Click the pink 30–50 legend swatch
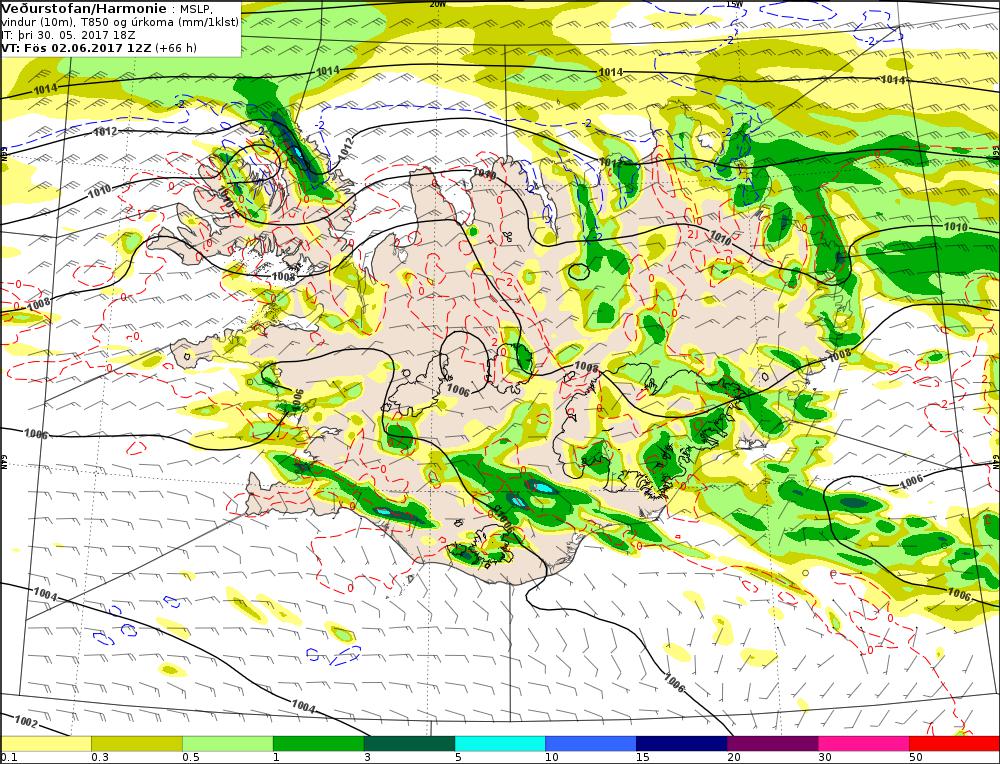The image size is (1000, 764). (x=864, y=743)
